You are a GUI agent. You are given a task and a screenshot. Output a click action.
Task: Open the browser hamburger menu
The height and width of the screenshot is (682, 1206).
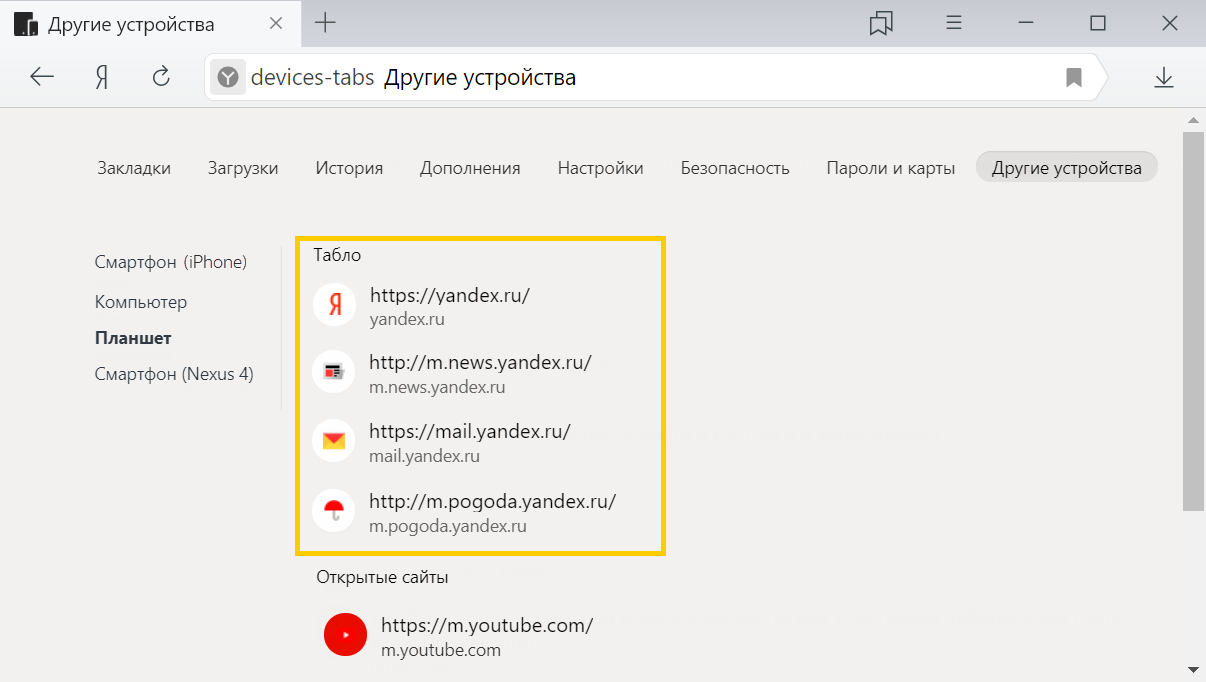click(x=954, y=23)
